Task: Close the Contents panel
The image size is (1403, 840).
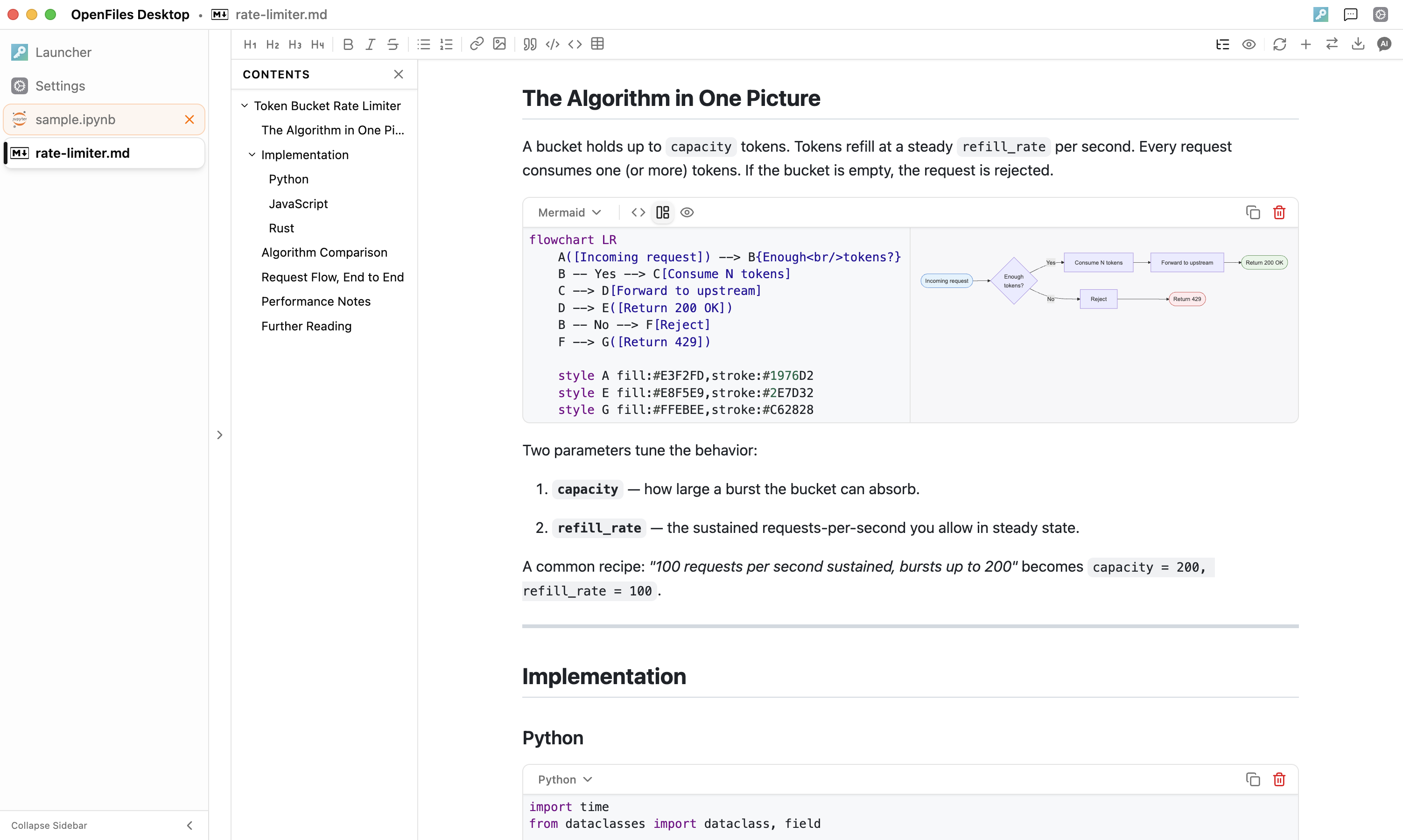Action: tap(399, 74)
